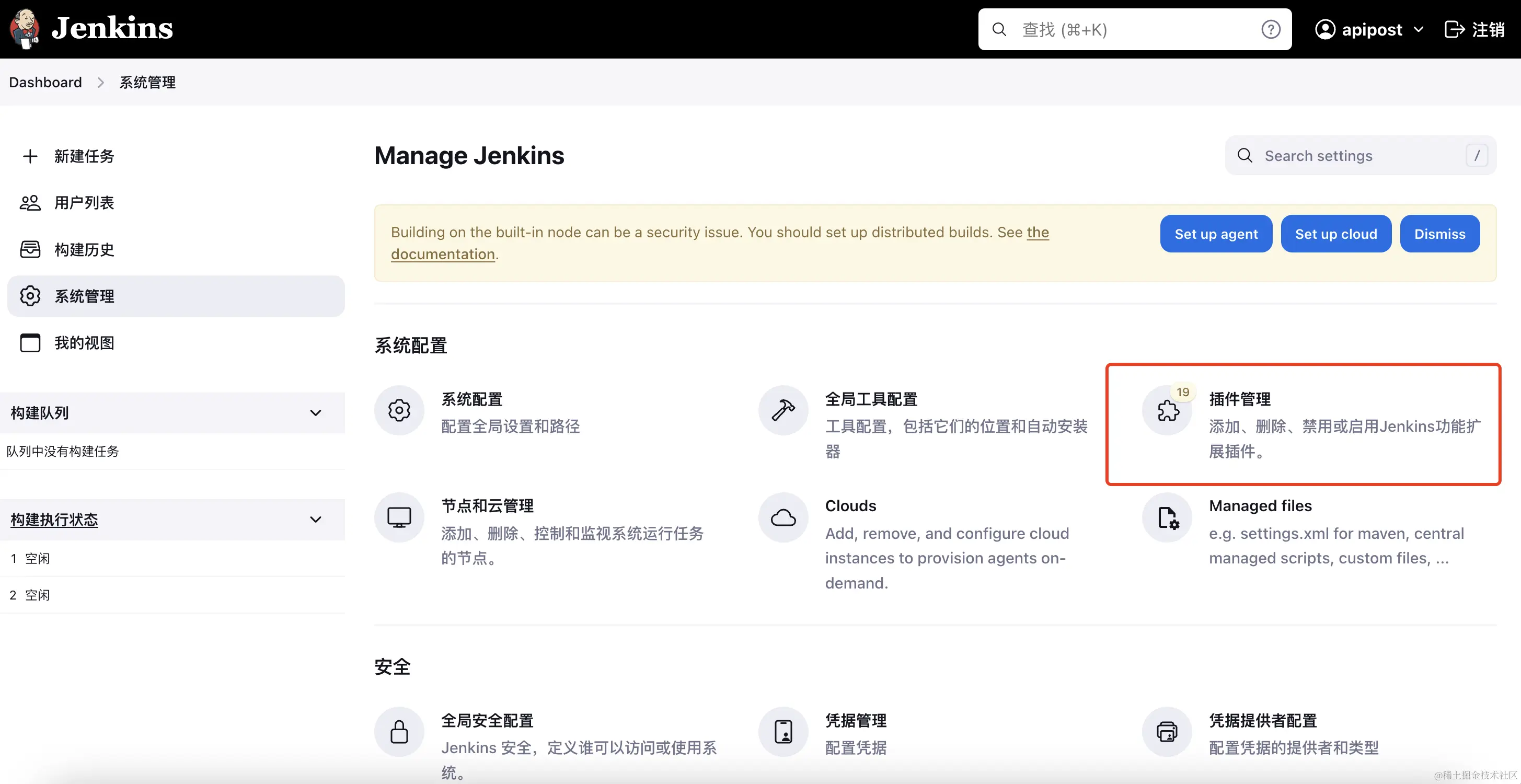Collapse the 构建执行状态 panel chevron
Image resolution: width=1521 pixels, height=784 pixels.
[x=316, y=520]
